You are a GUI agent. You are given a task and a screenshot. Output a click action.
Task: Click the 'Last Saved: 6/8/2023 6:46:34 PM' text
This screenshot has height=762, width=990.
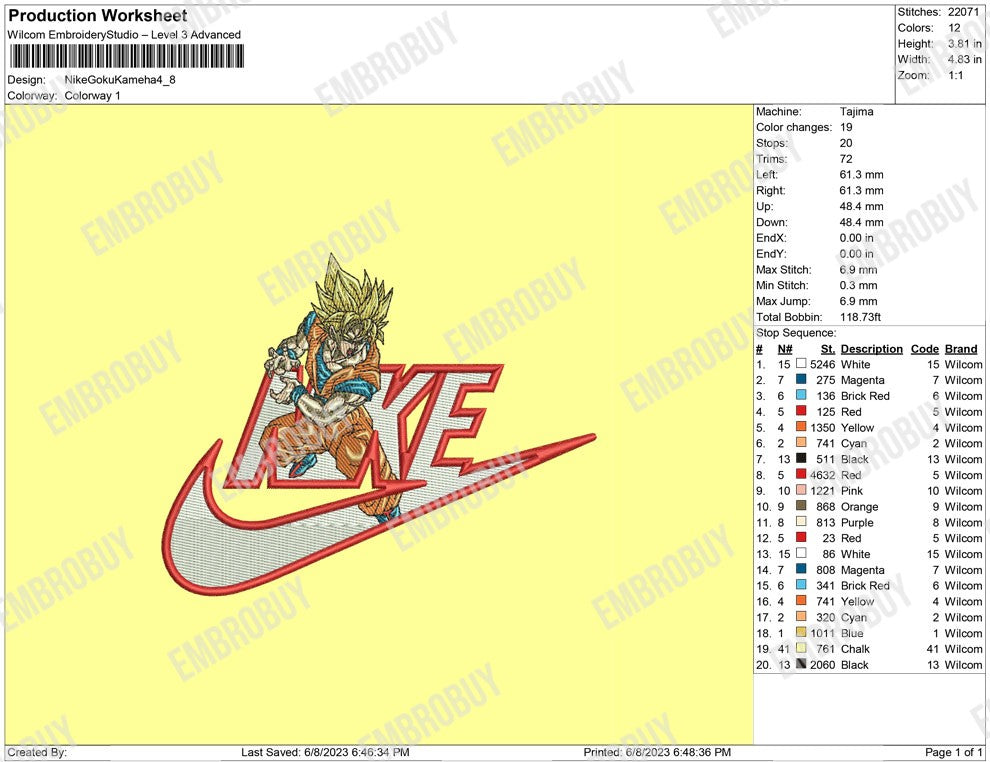coord(325,752)
